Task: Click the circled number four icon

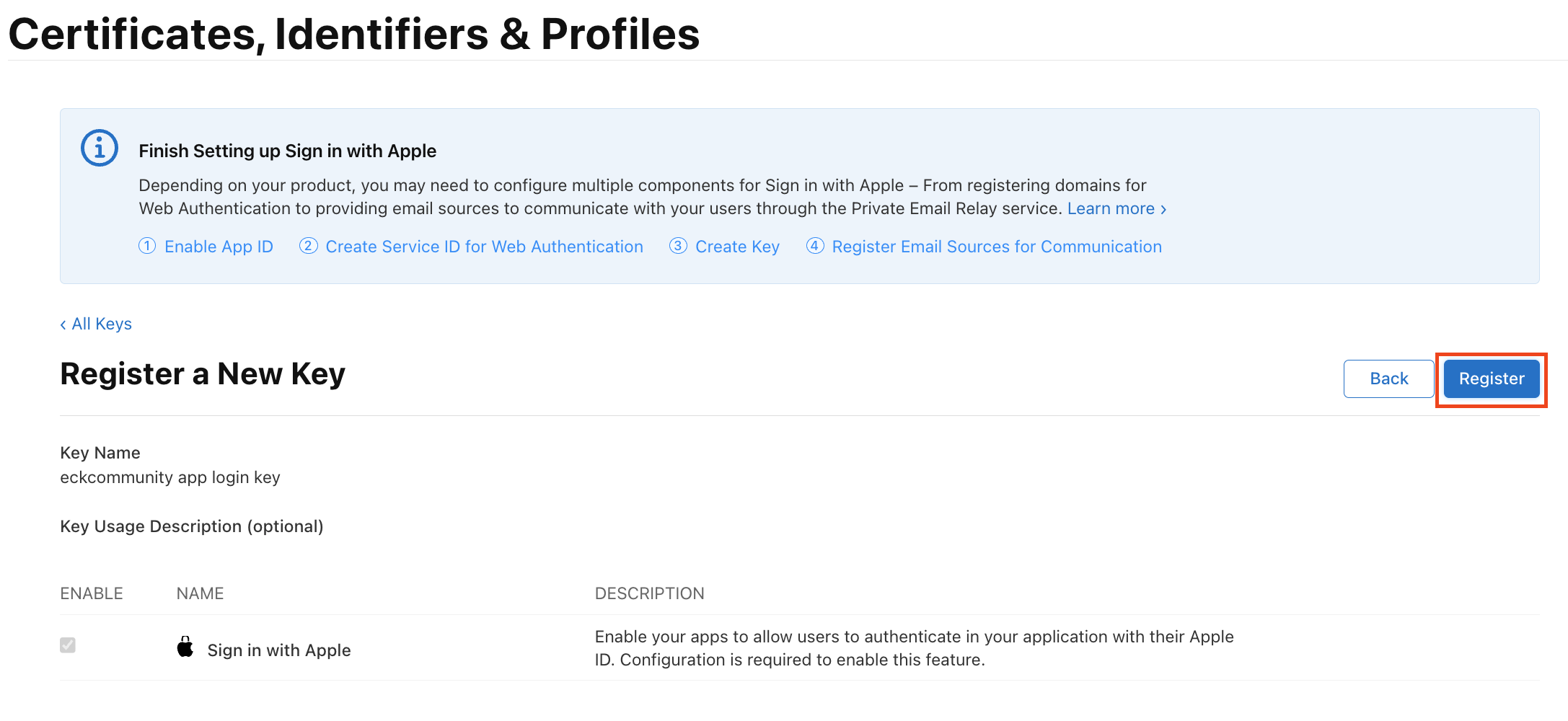Action: tap(814, 246)
